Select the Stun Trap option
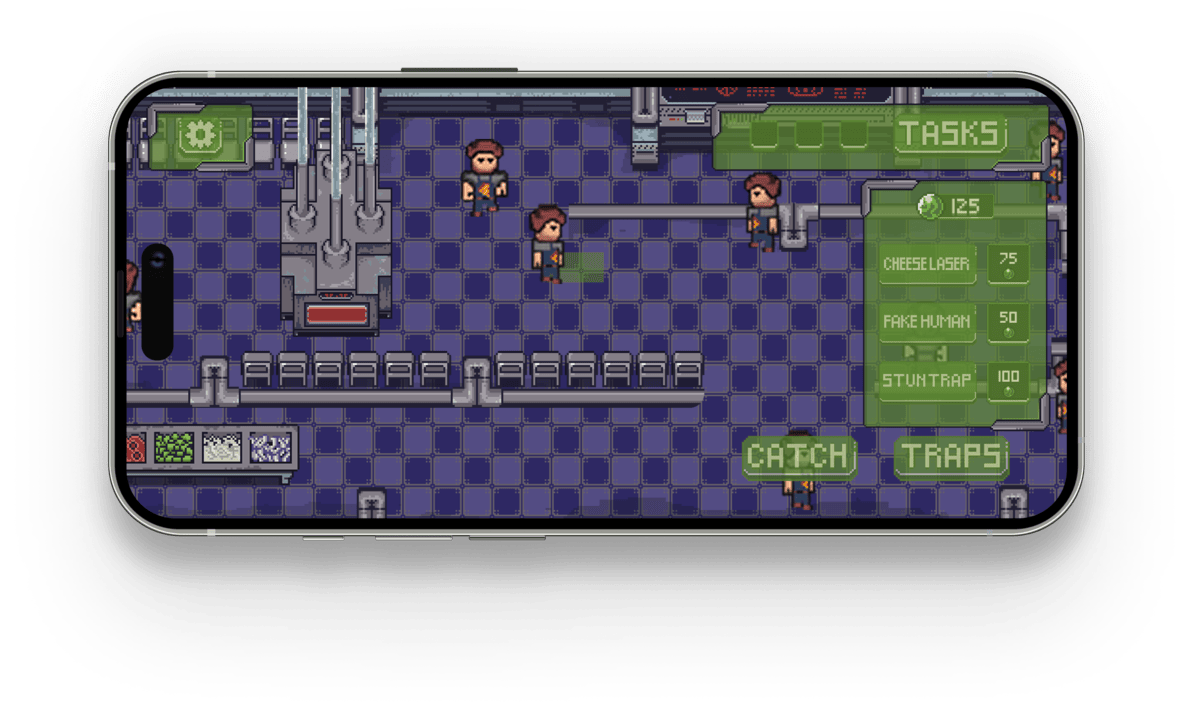The image size is (1193, 720). click(x=927, y=380)
